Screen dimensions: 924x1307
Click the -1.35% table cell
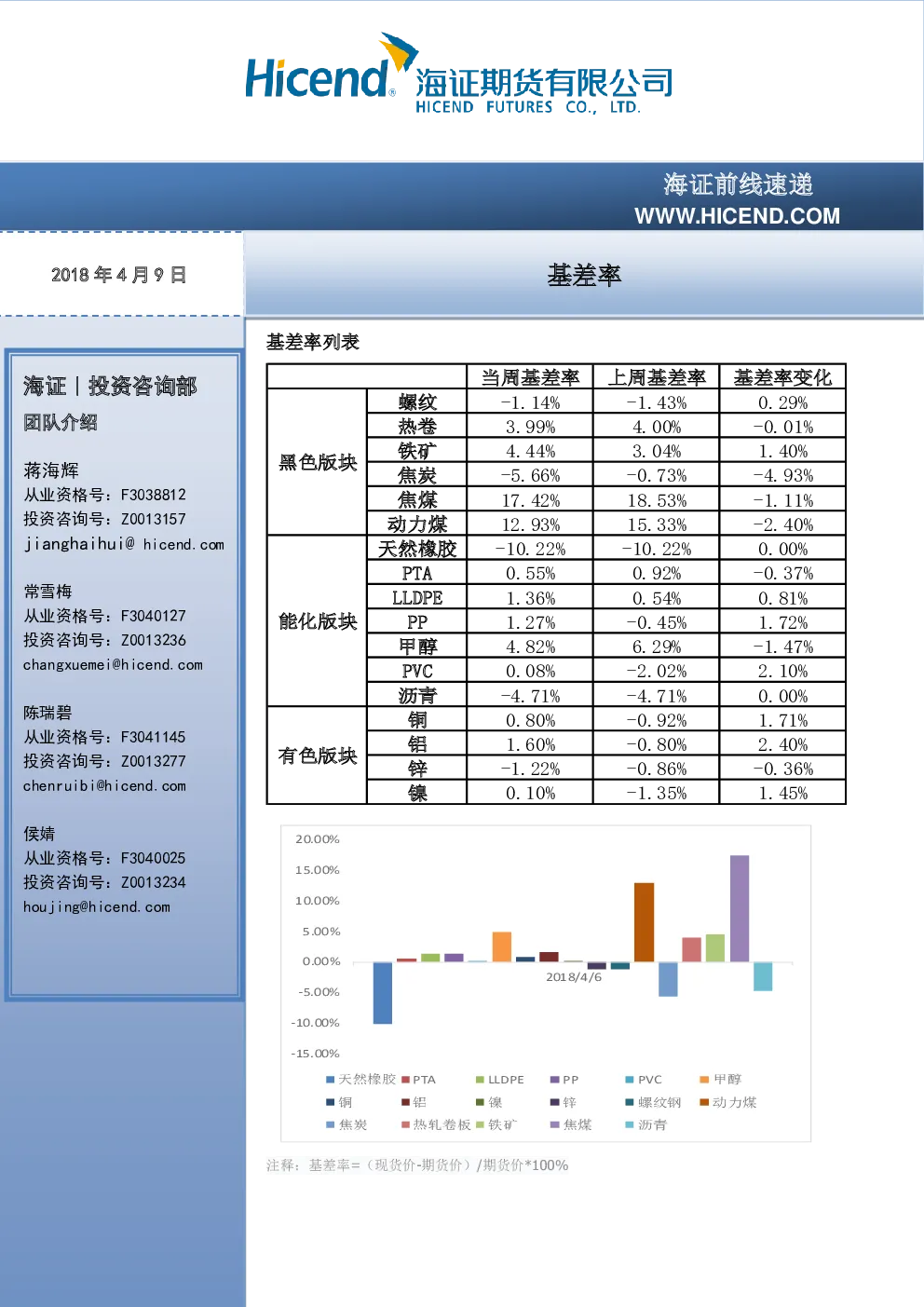657,793
